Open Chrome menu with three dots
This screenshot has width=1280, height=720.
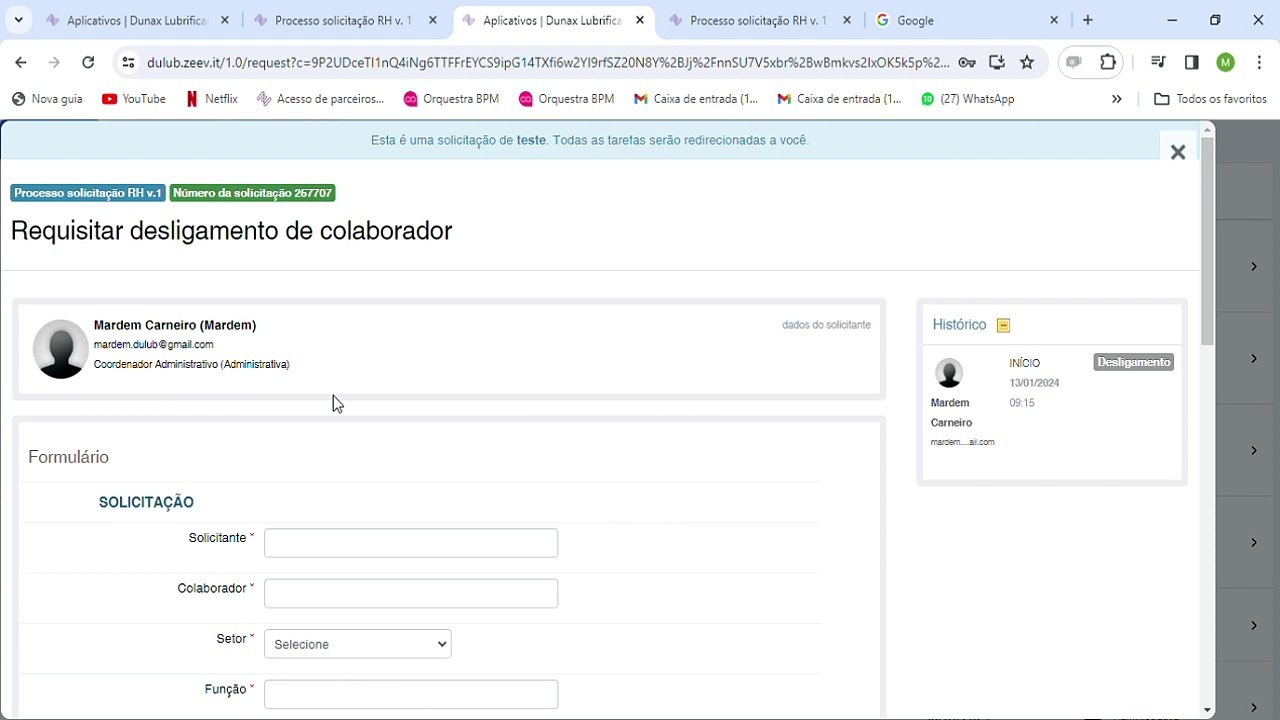[x=1258, y=62]
